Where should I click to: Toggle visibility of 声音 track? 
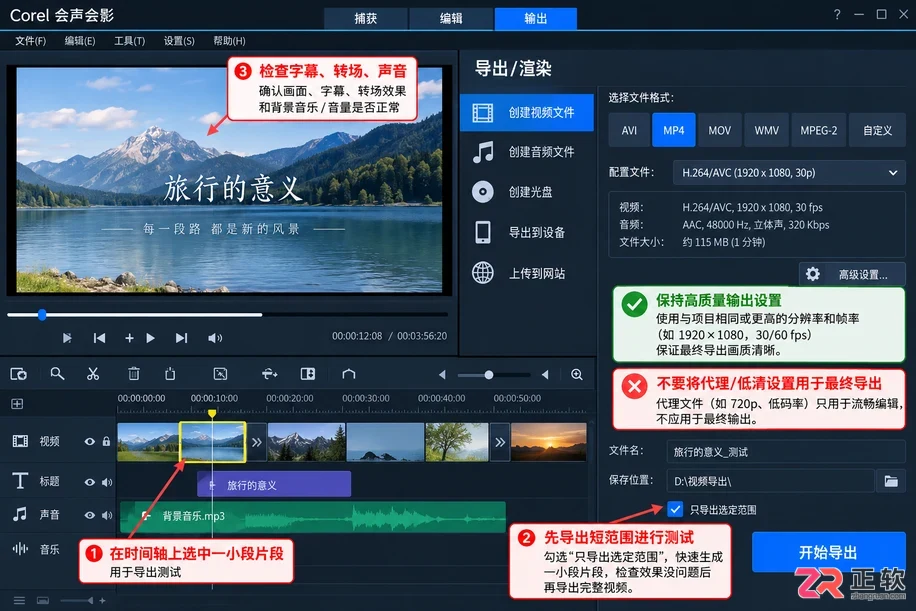pos(89,515)
